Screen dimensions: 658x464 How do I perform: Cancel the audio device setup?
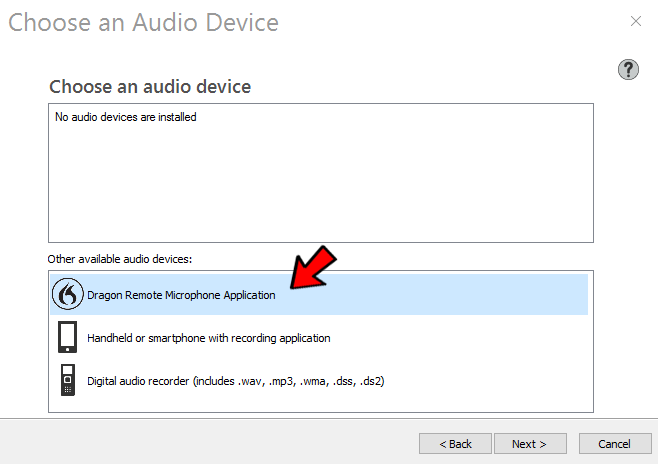pos(614,443)
